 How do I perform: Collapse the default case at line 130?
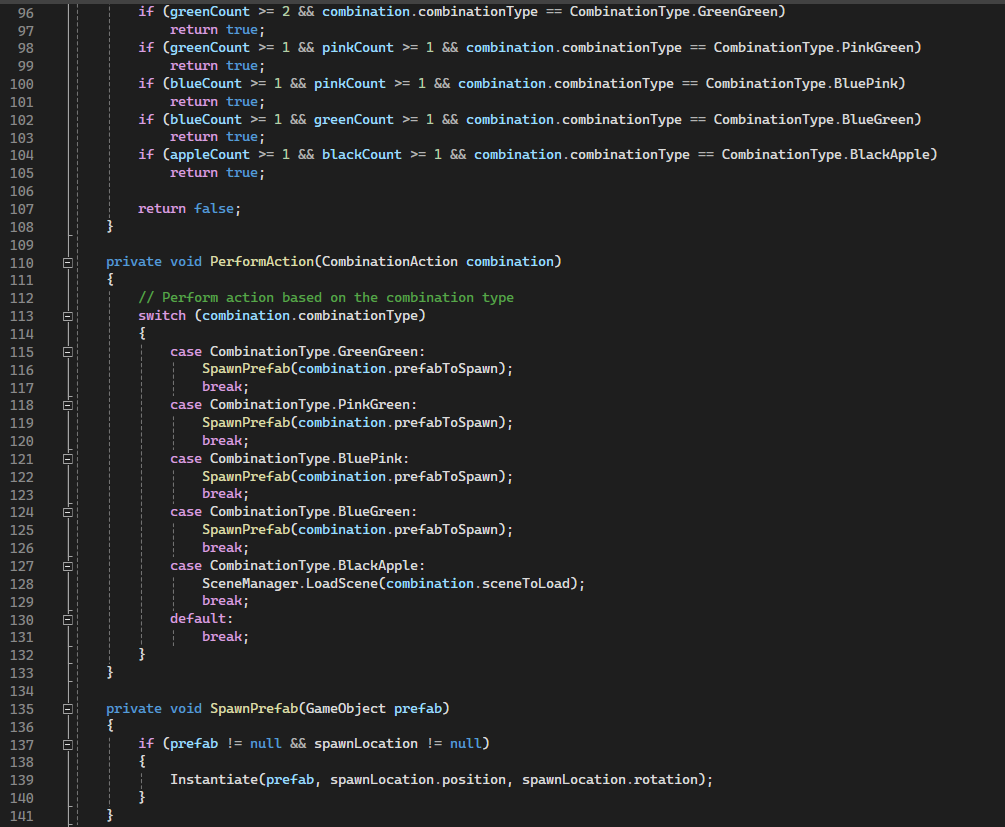click(x=67, y=619)
